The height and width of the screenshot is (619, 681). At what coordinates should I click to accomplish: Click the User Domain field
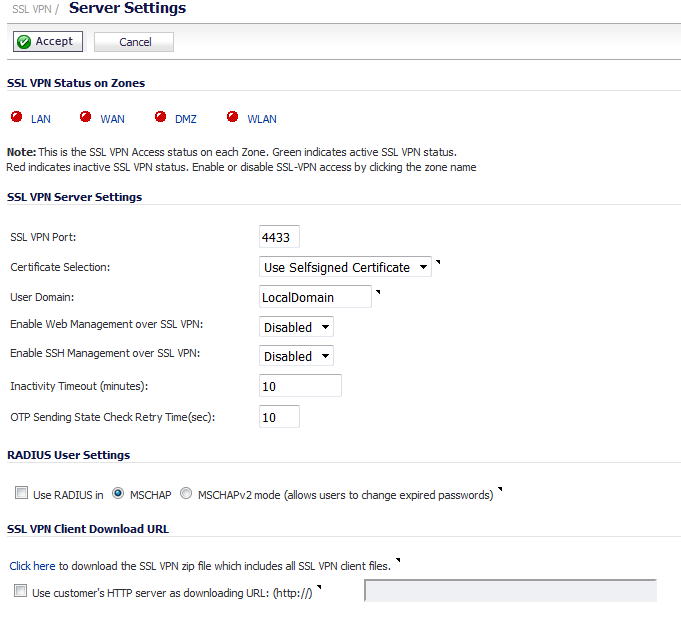(315, 297)
